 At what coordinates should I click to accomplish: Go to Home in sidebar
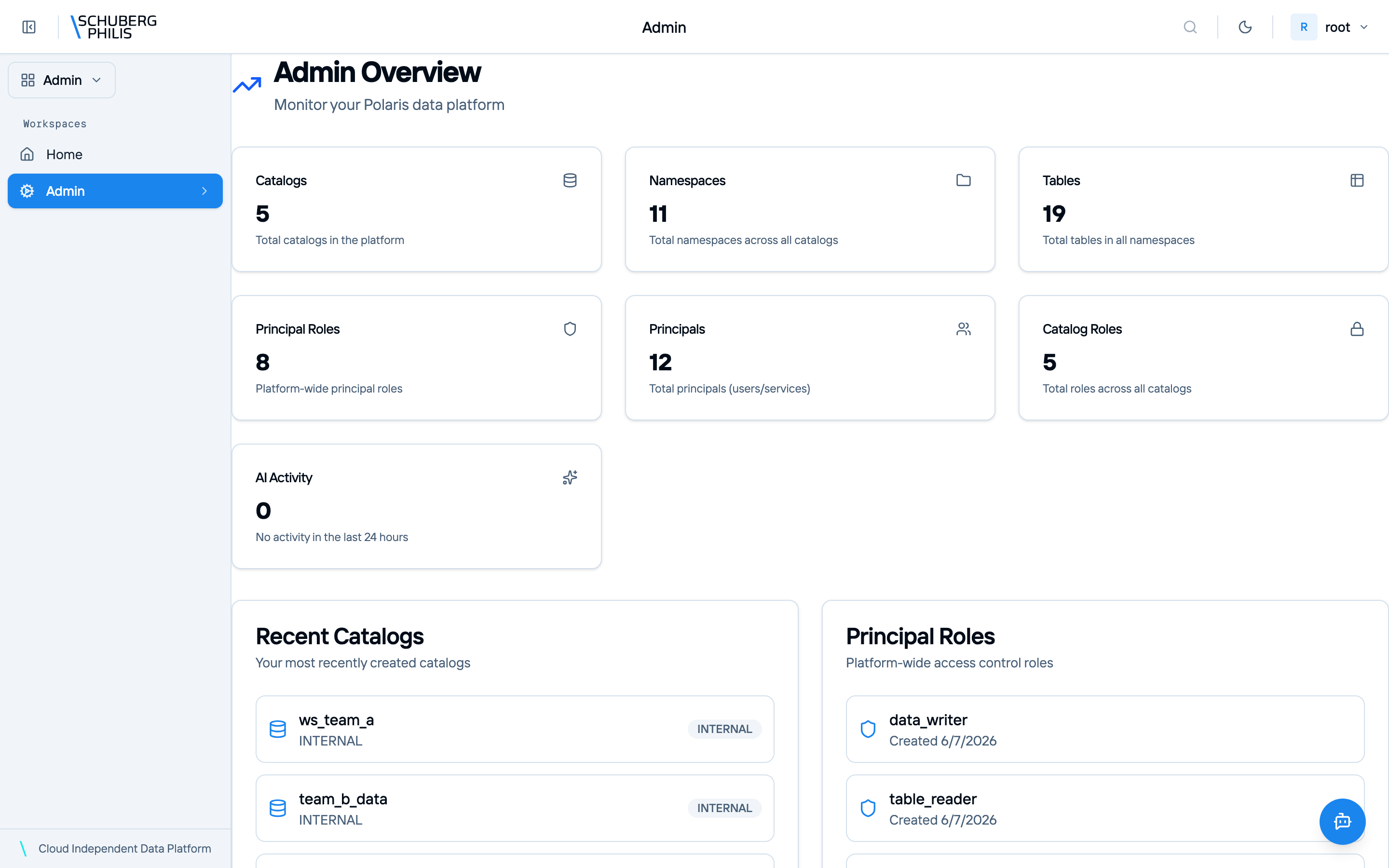pyautogui.click(x=115, y=154)
